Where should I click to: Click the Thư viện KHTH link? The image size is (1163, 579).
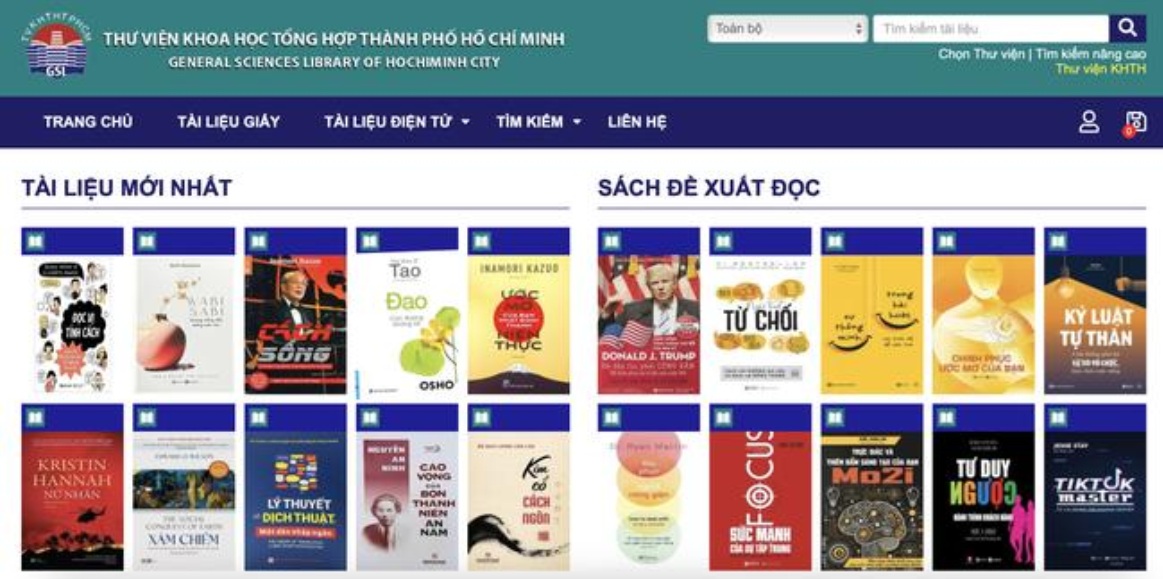(1101, 69)
